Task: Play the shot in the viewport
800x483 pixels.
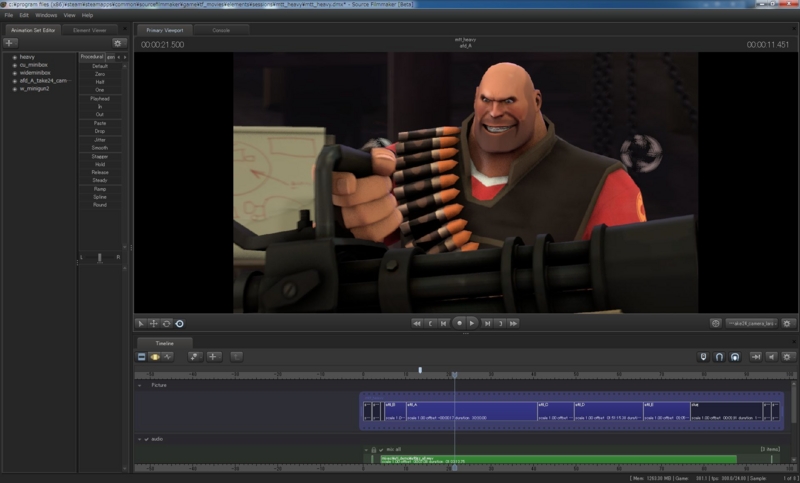Action: pyautogui.click(x=472, y=323)
